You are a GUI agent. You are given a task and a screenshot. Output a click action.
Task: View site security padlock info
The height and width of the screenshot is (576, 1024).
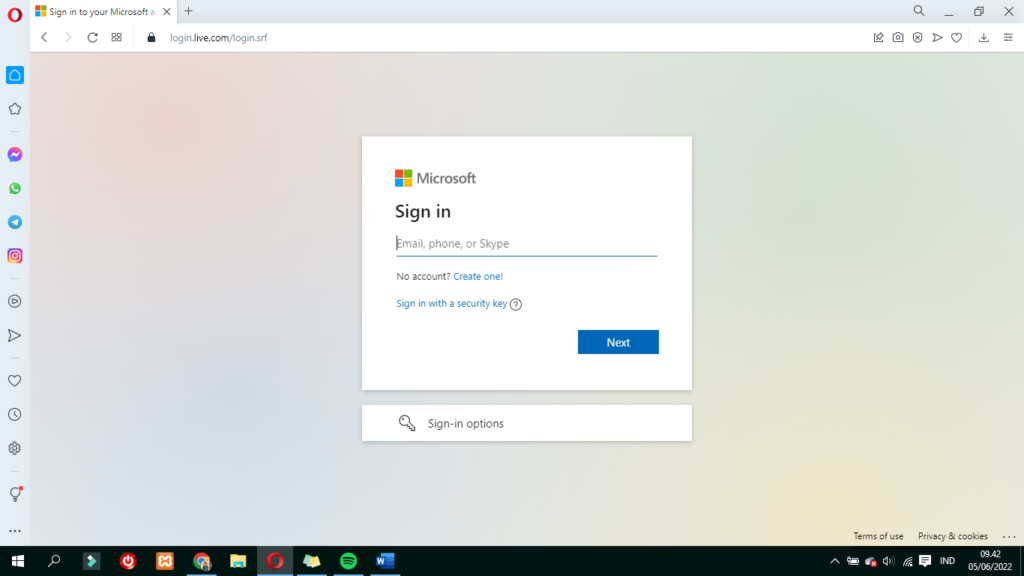(x=152, y=38)
